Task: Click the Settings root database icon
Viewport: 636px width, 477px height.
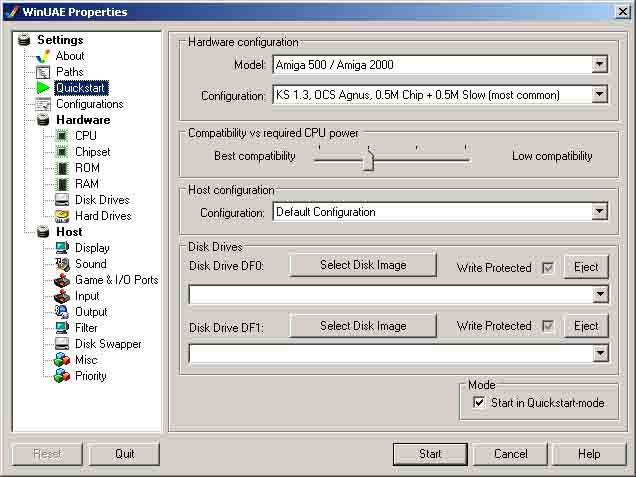Action: [x=24, y=40]
